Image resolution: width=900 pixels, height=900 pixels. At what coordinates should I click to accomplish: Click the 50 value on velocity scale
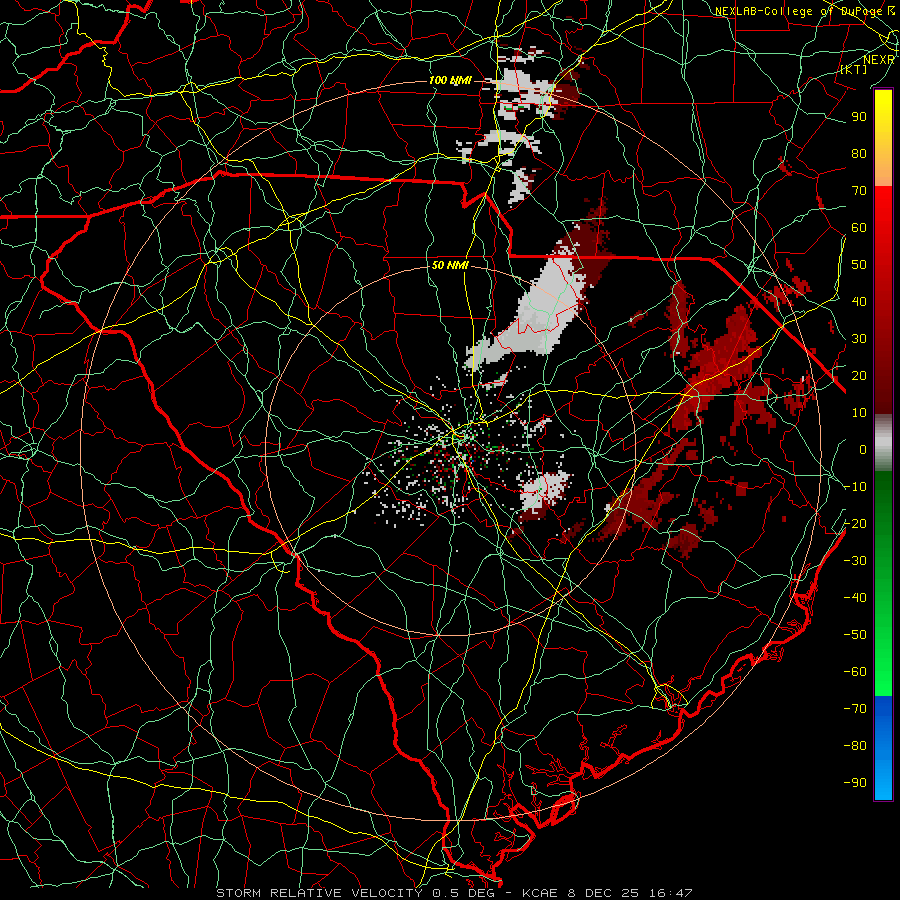point(859,265)
